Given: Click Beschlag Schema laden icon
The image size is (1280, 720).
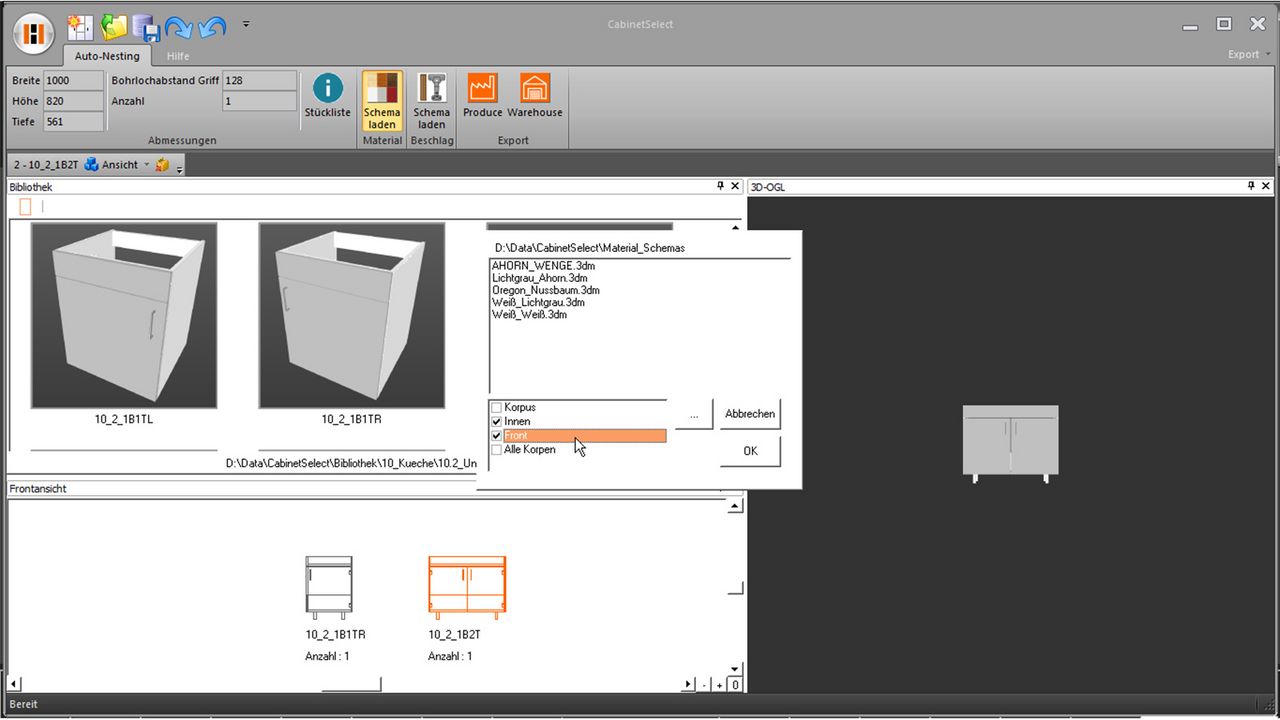Looking at the screenshot, I should [432, 102].
